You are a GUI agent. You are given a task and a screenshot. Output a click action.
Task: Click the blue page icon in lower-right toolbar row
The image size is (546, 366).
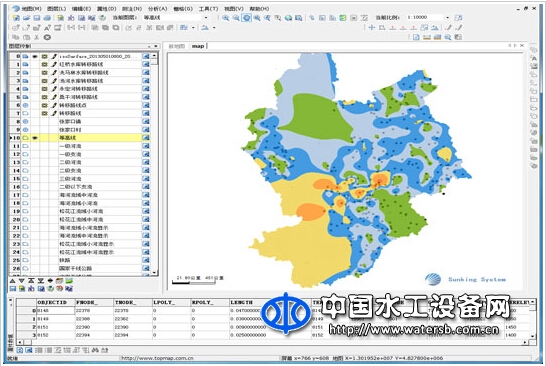tap(416, 37)
